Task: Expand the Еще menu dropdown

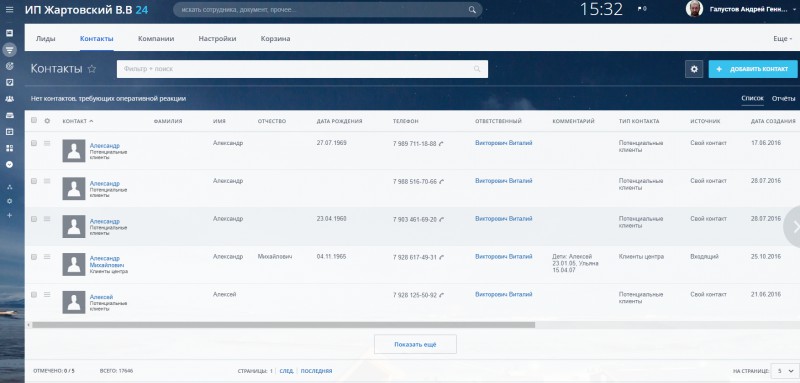Action: (783, 39)
